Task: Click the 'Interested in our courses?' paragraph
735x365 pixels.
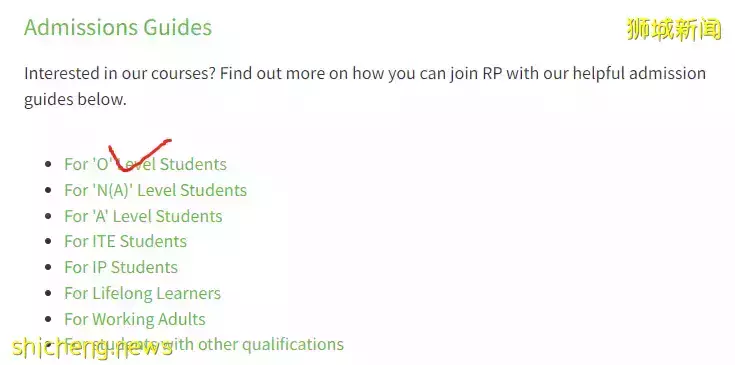Action: (365, 87)
